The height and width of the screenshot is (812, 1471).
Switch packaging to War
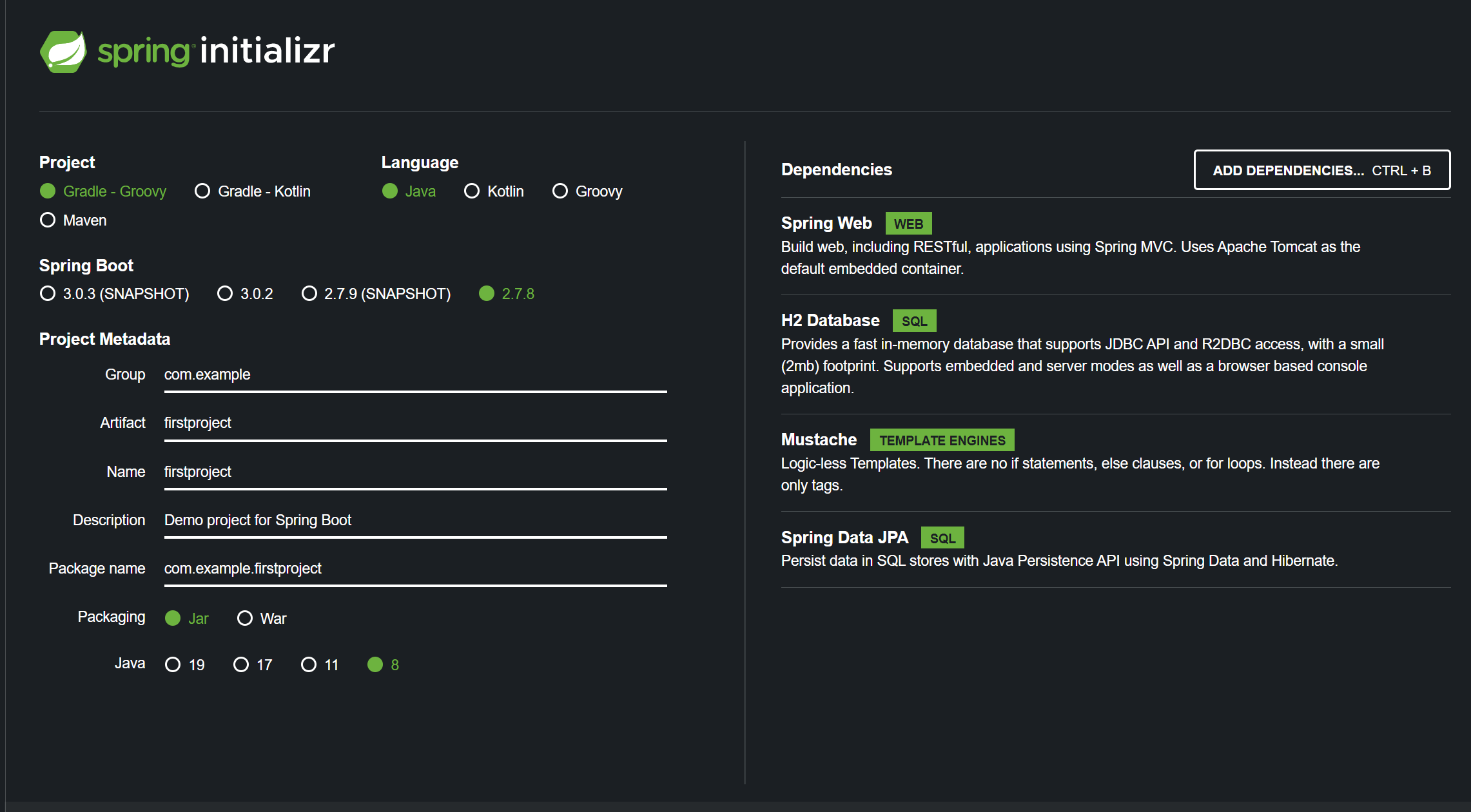tap(245, 619)
